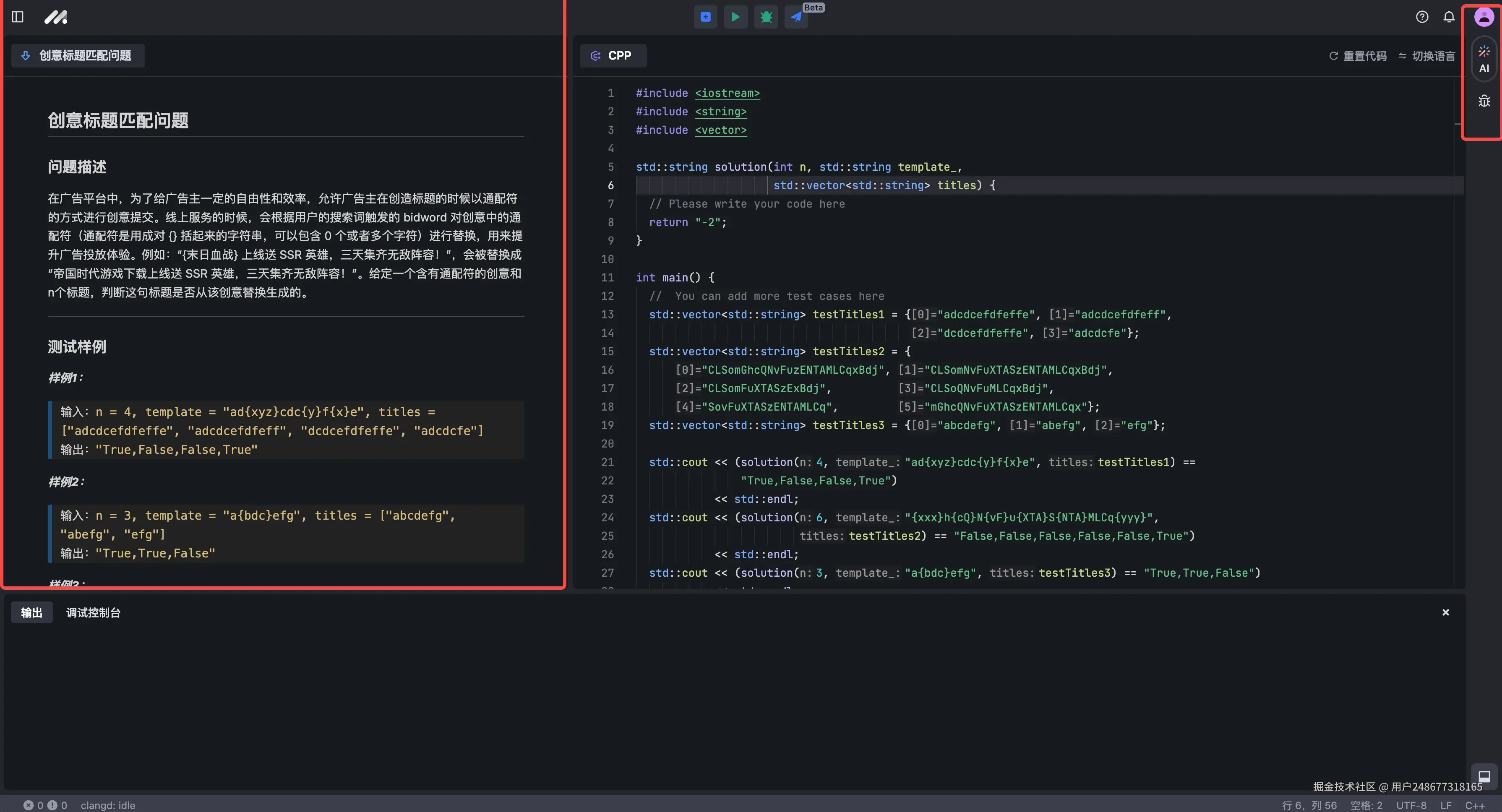Screen dimensions: 1502x812
Task: Close the bottom output panel
Action: pyautogui.click(x=1445, y=612)
